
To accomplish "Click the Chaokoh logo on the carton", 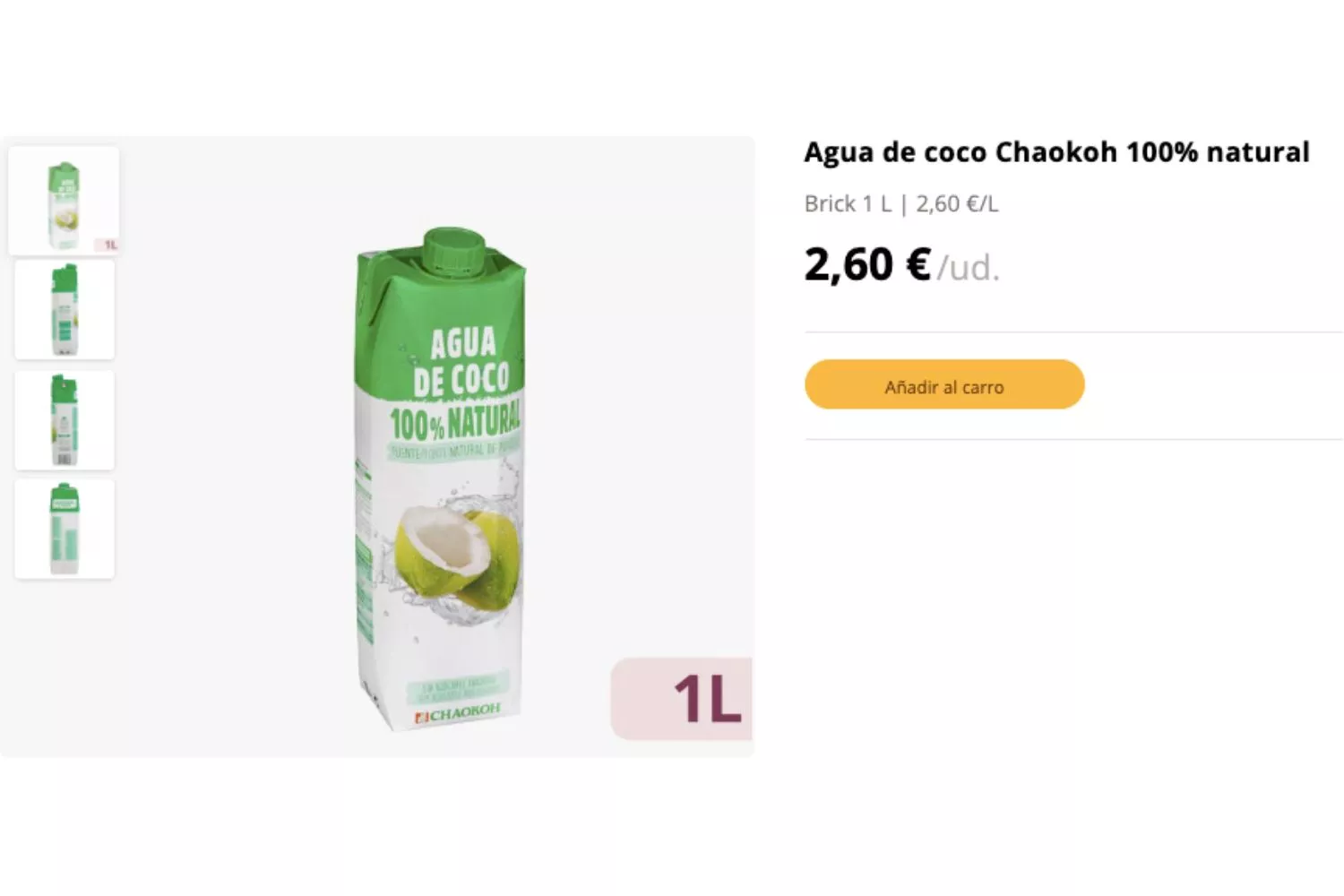I will (x=457, y=713).
